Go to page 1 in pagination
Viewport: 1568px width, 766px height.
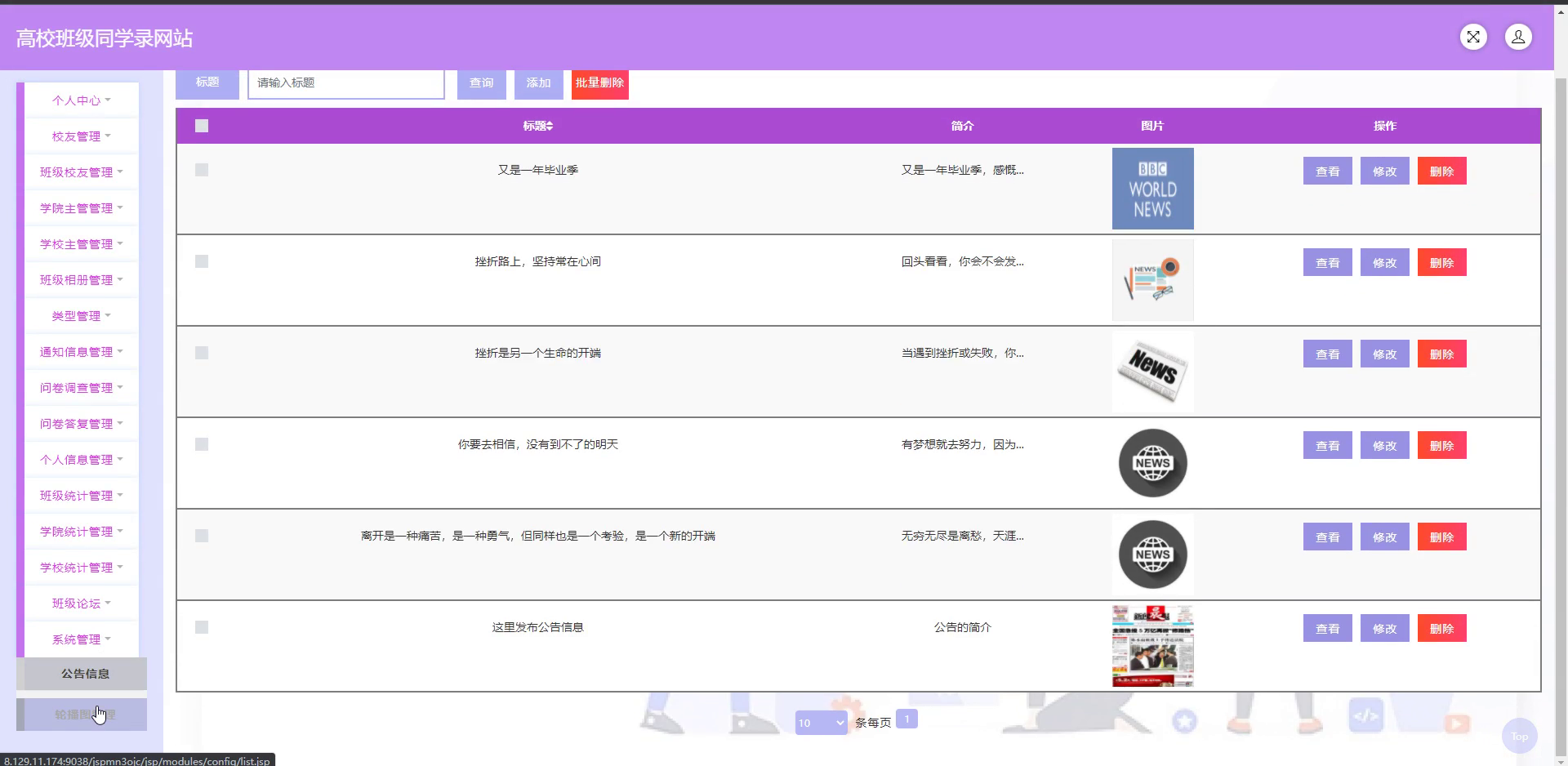906,719
